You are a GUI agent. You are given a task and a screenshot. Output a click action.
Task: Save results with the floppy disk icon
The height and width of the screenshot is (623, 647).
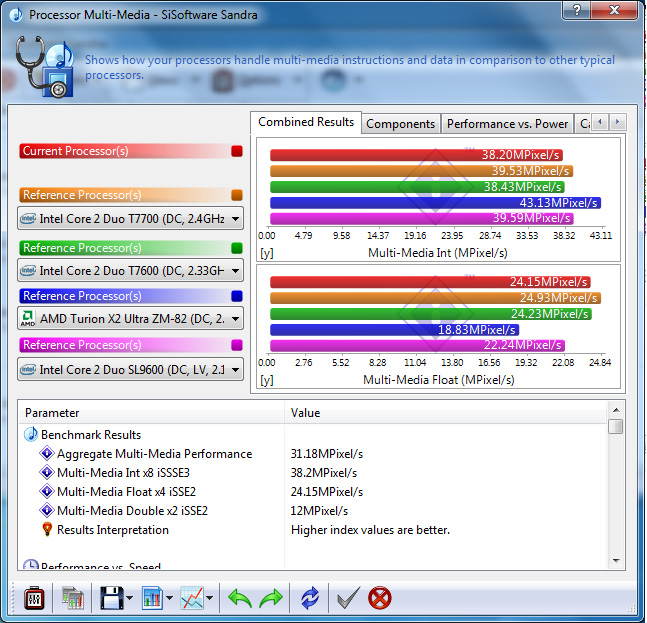[111, 598]
